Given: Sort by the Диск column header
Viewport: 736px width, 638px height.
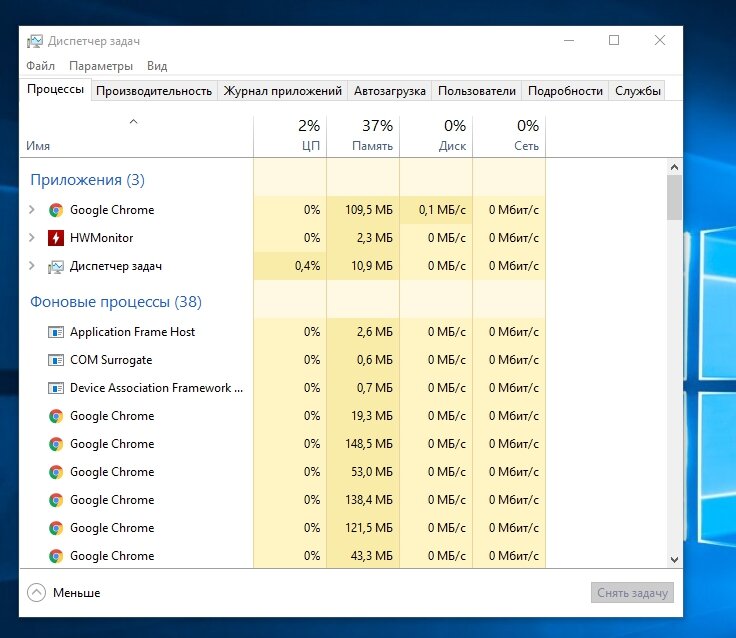Looking at the screenshot, I should click(x=436, y=135).
